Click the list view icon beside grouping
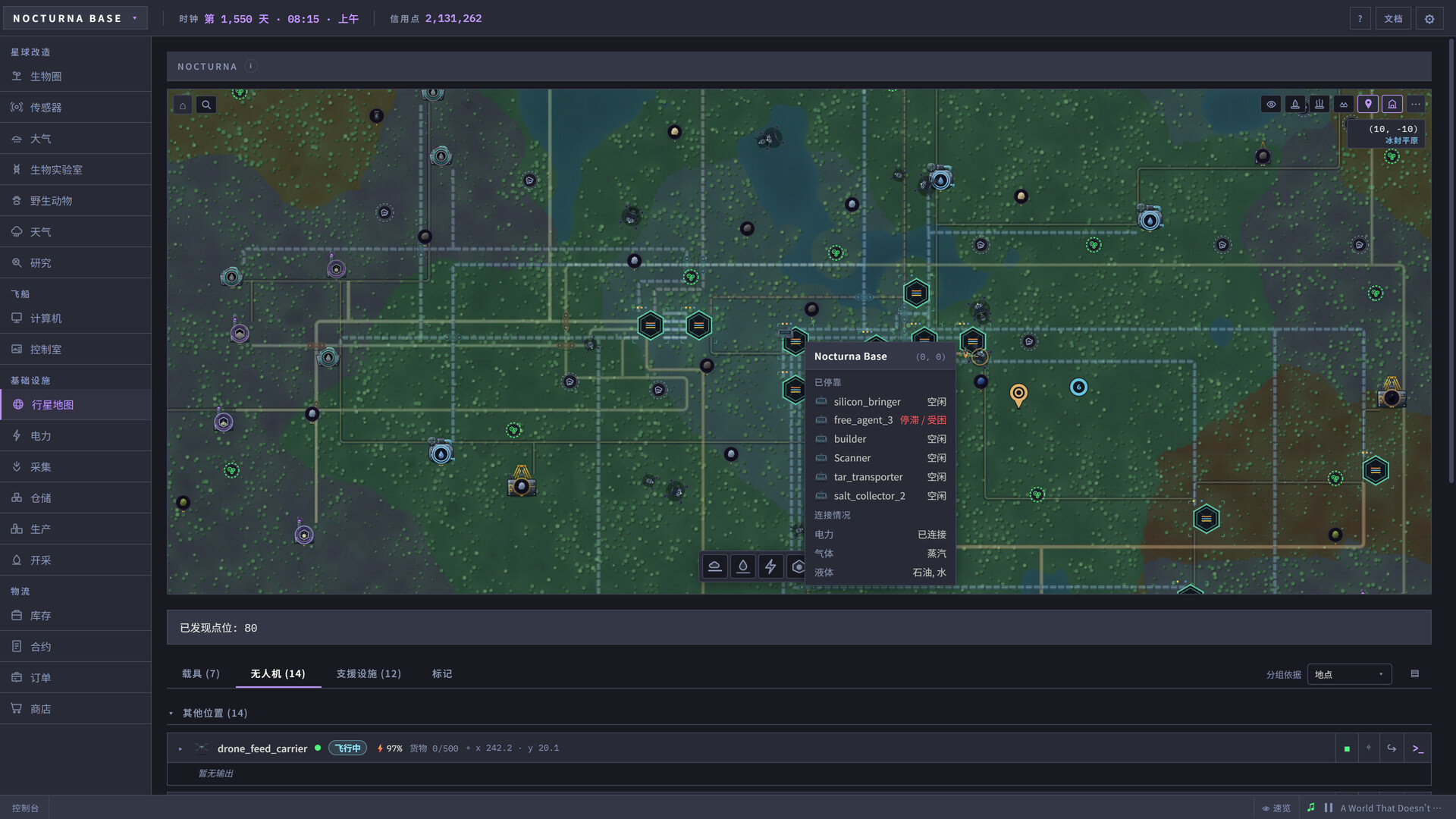The image size is (1456, 819). pos(1414,673)
